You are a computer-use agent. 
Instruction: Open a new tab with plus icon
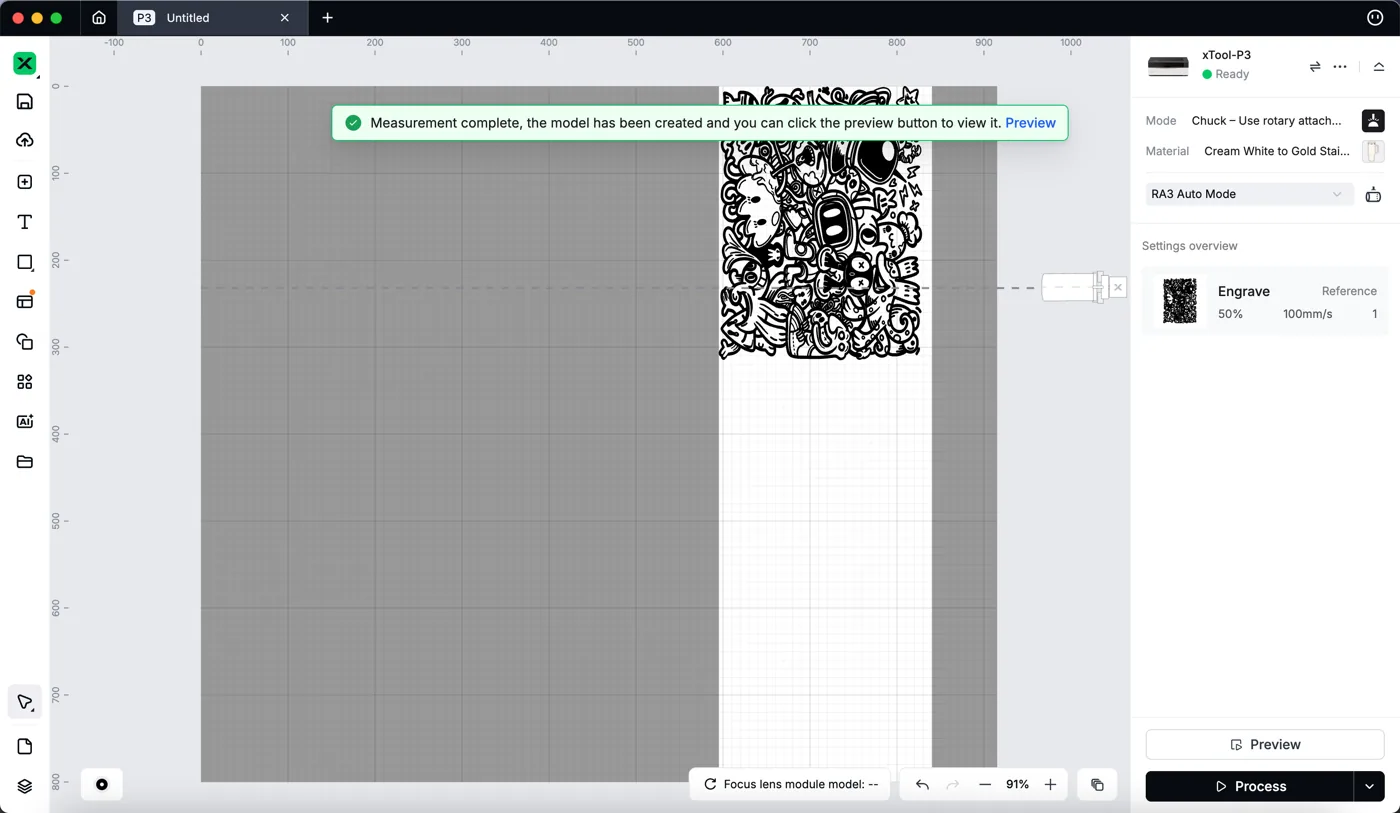(x=327, y=17)
